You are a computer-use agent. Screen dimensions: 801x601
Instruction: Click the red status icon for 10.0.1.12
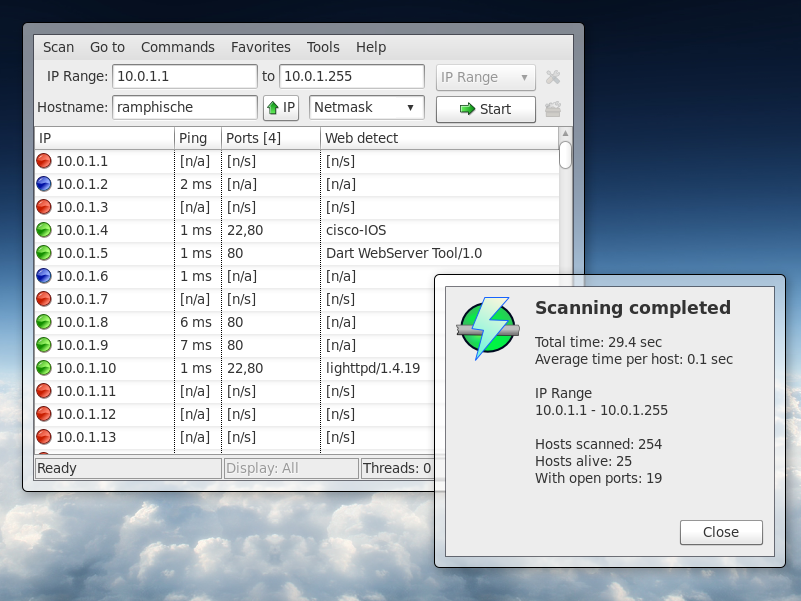pyautogui.click(x=44, y=414)
